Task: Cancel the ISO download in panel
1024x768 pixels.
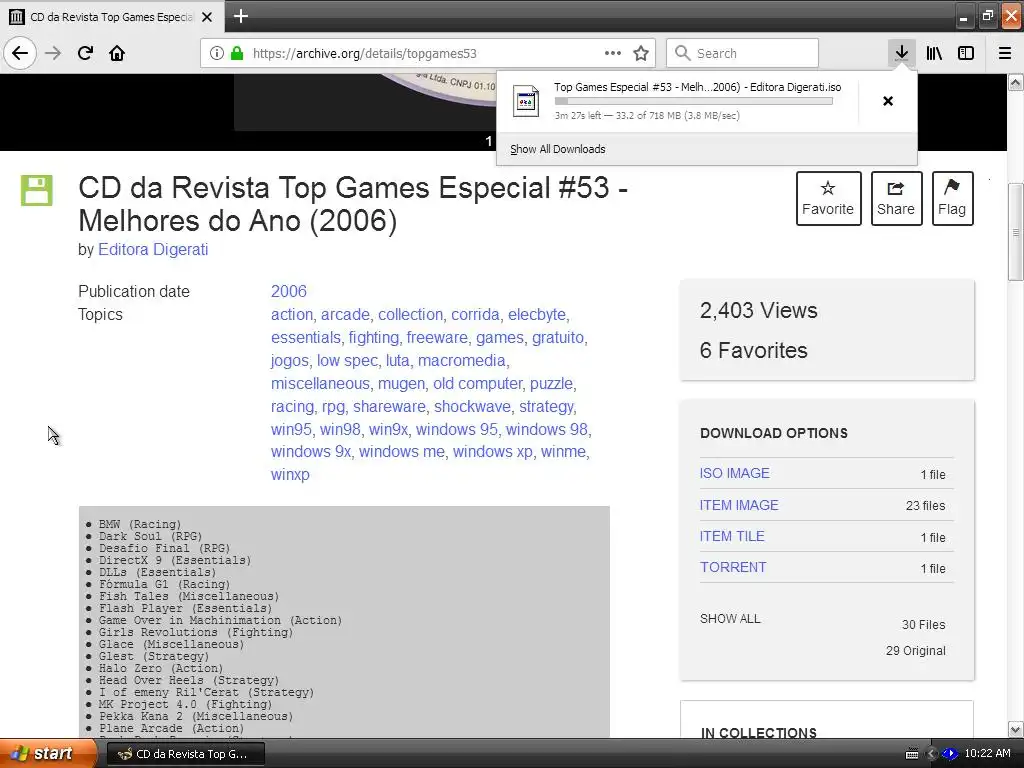Action: coord(888,101)
